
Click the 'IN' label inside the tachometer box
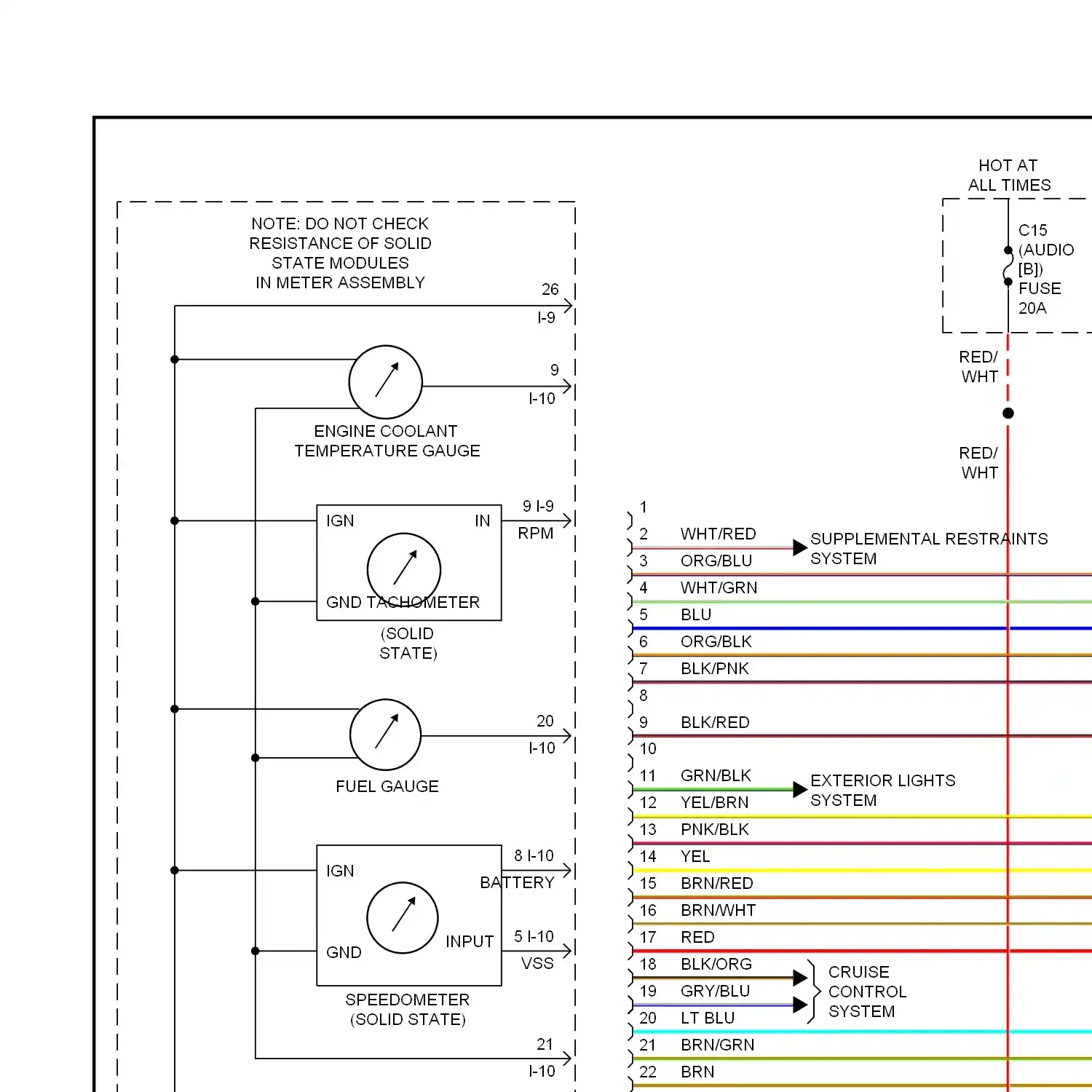click(483, 521)
